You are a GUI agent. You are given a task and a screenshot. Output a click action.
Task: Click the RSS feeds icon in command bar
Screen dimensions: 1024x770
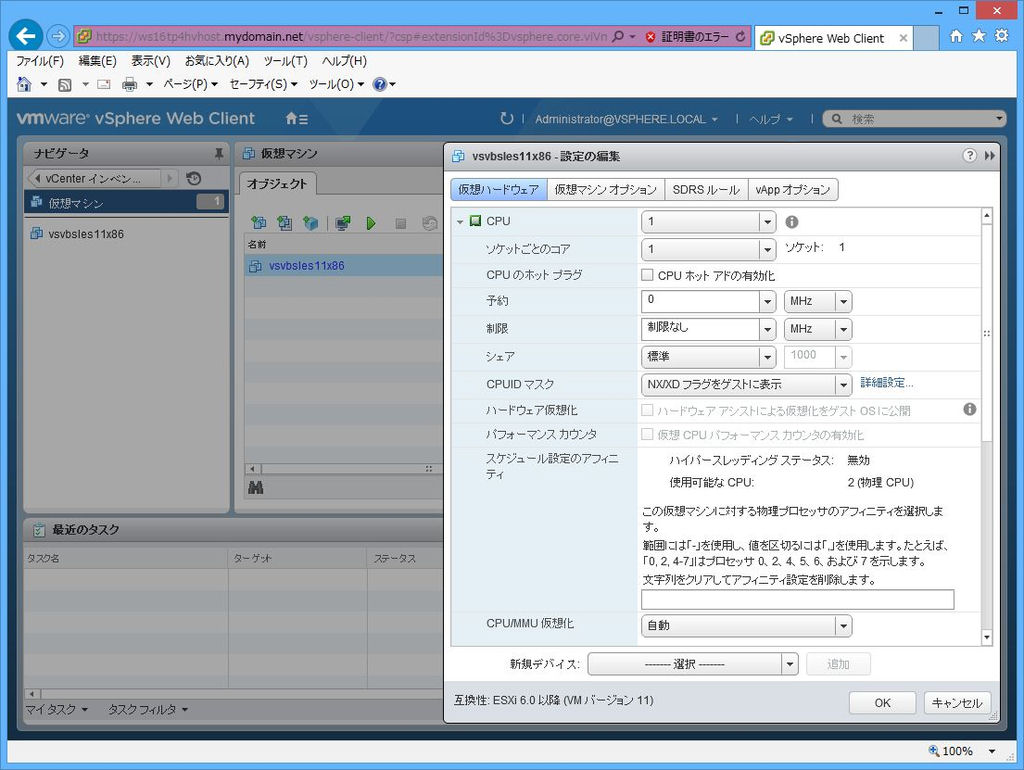click(x=65, y=84)
